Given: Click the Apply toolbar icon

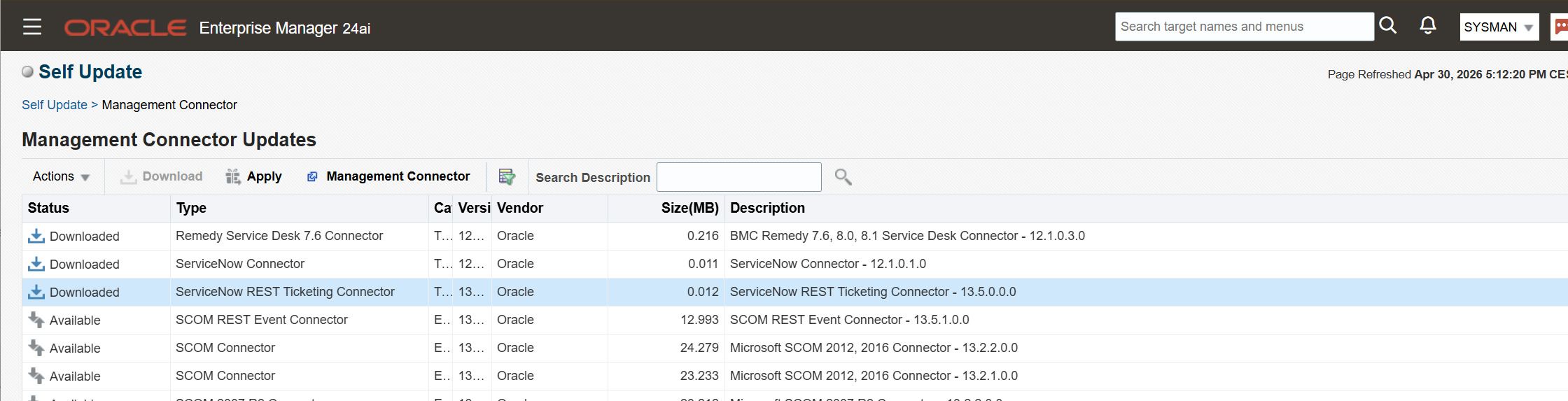Looking at the screenshot, I should coord(233,176).
